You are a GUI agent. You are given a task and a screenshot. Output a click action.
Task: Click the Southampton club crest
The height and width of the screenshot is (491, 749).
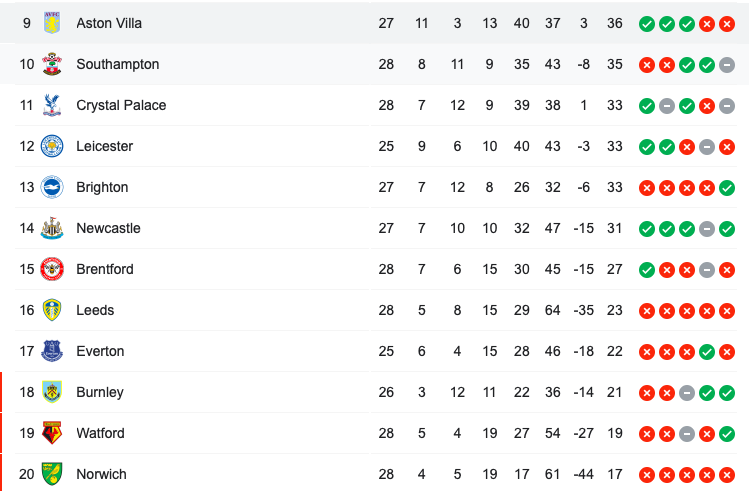click(52, 64)
